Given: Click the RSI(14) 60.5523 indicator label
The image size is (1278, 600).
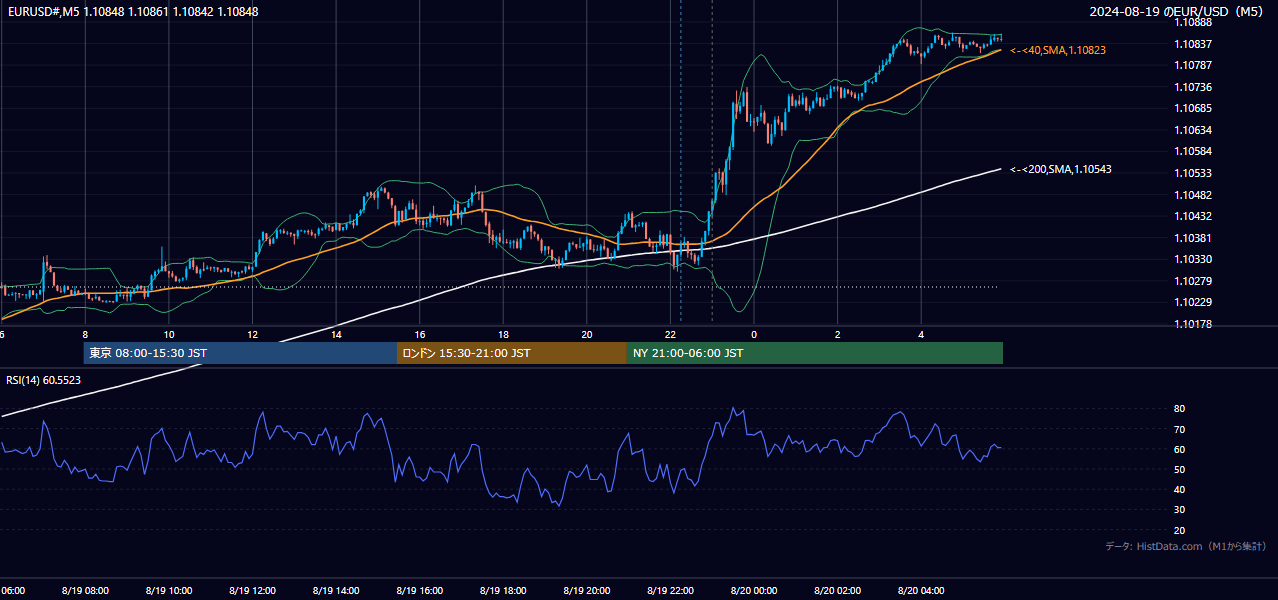Looking at the screenshot, I should [44, 380].
